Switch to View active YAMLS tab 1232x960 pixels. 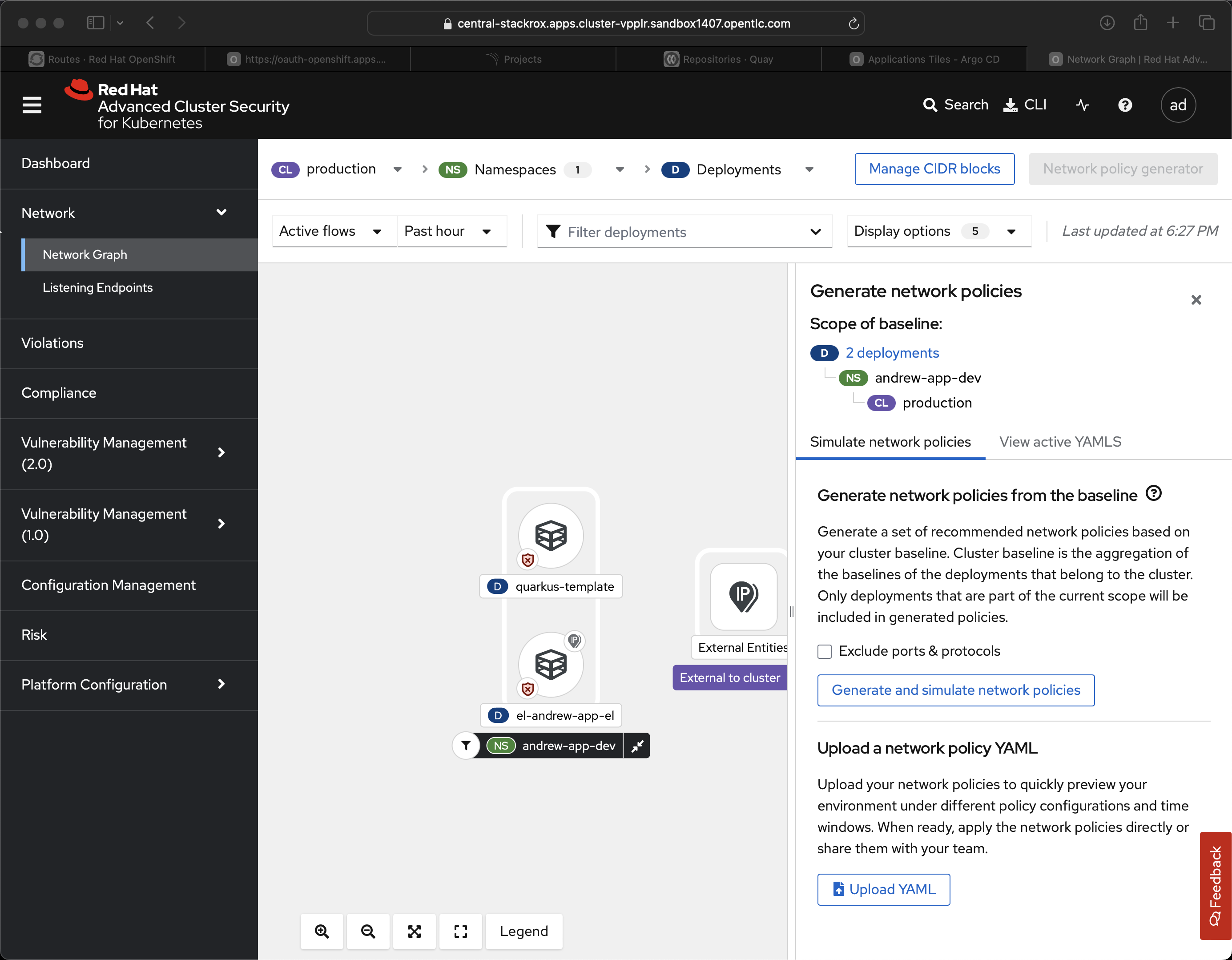(1060, 442)
